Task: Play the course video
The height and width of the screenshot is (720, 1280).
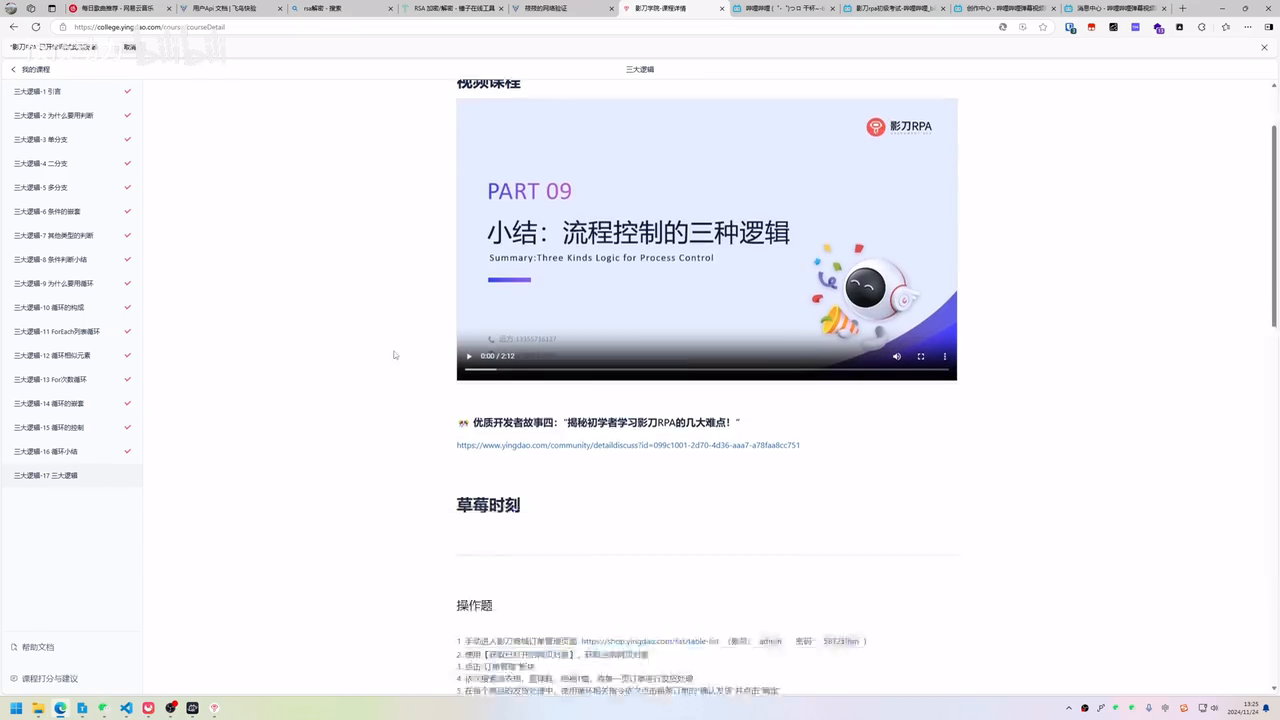Action: pyautogui.click(x=469, y=356)
